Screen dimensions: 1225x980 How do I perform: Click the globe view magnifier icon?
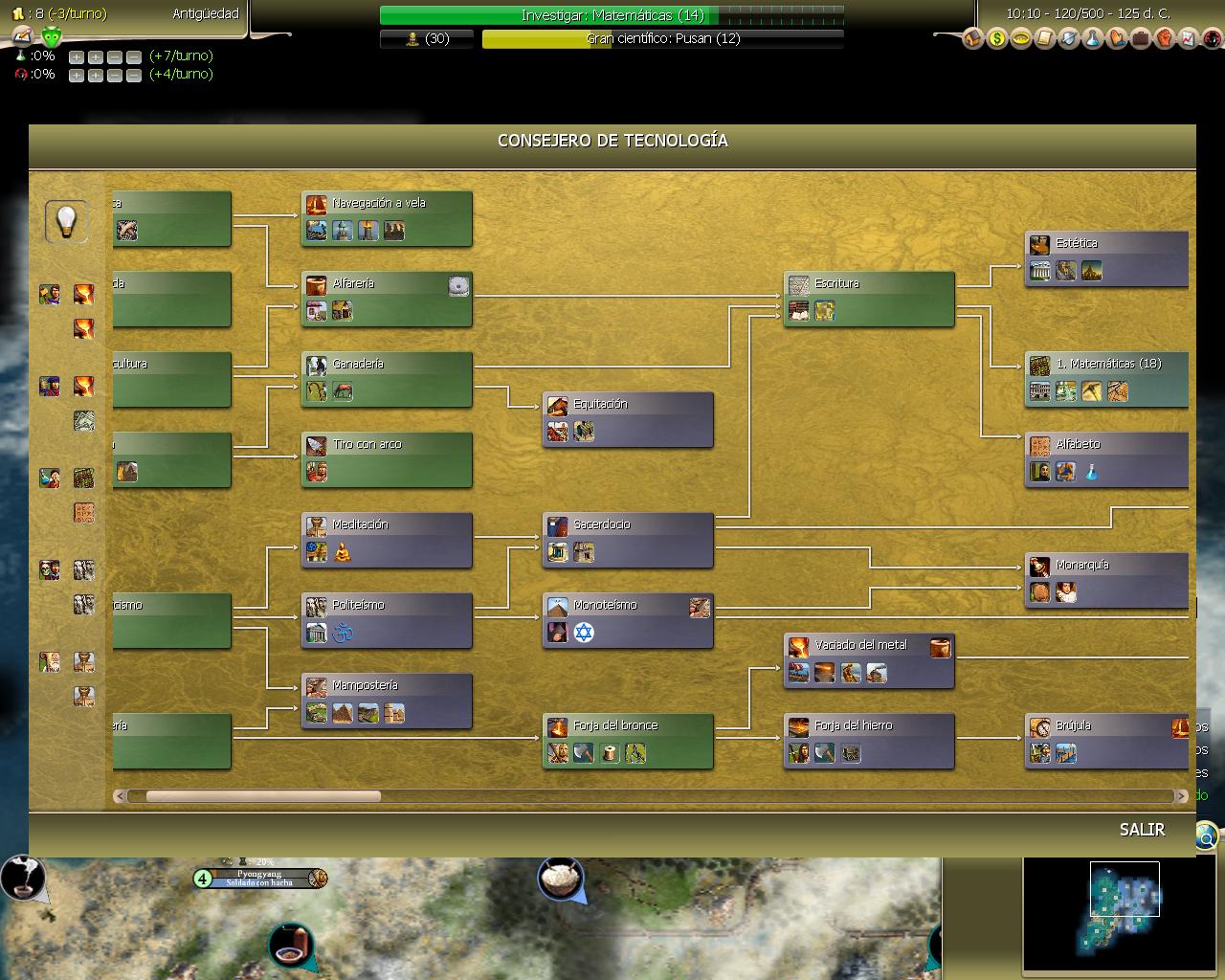(1206, 838)
